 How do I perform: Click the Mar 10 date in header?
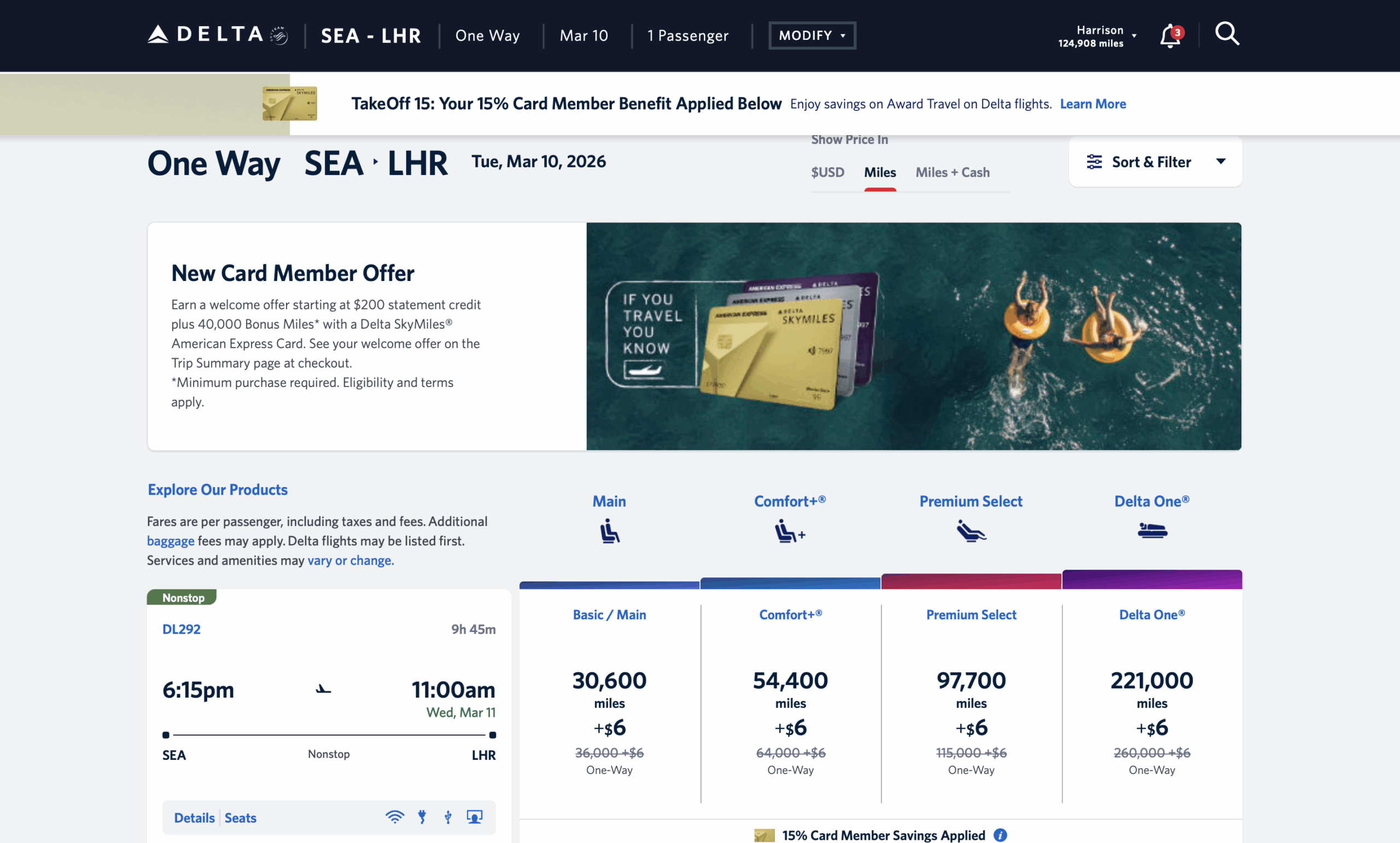(x=584, y=36)
